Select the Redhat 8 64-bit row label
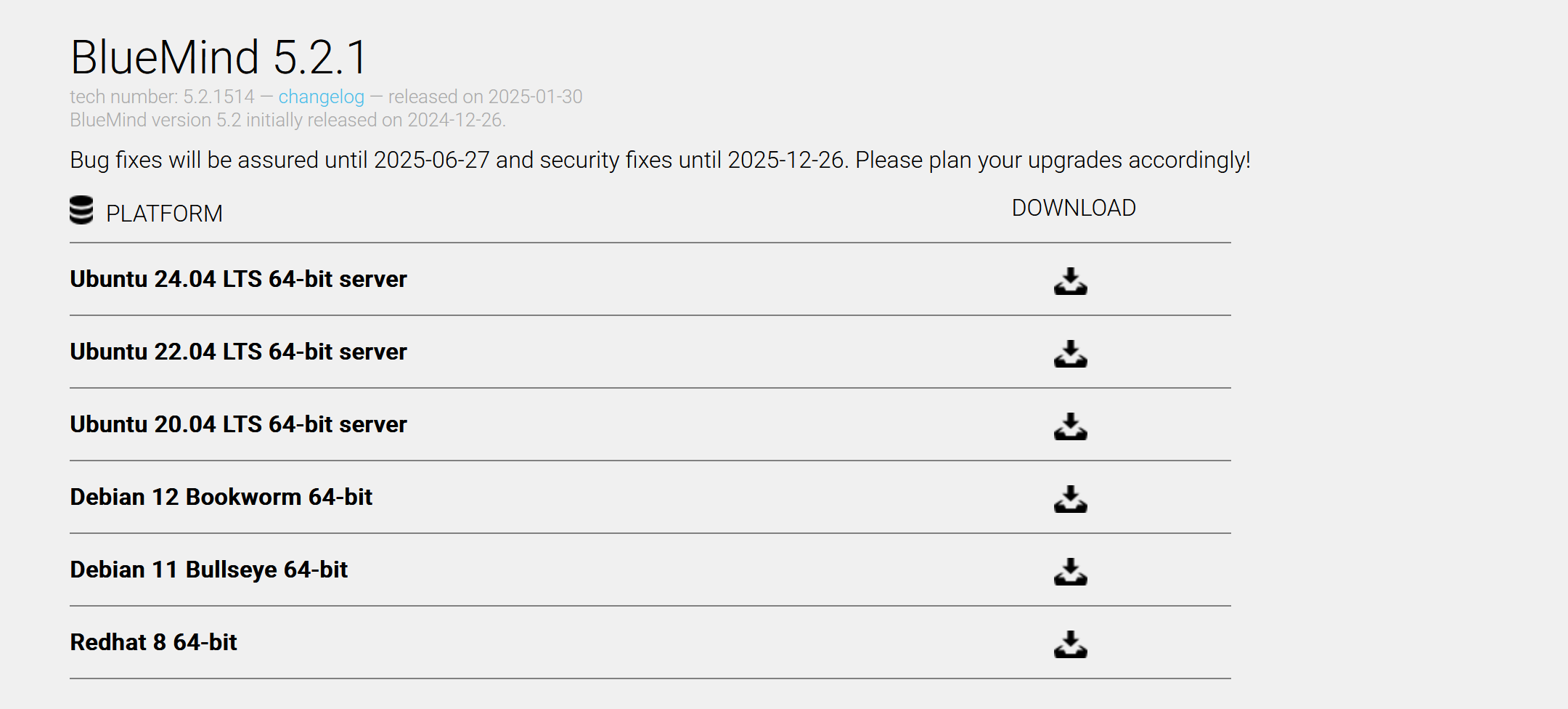 pyautogui.click(x=153, y=642)
